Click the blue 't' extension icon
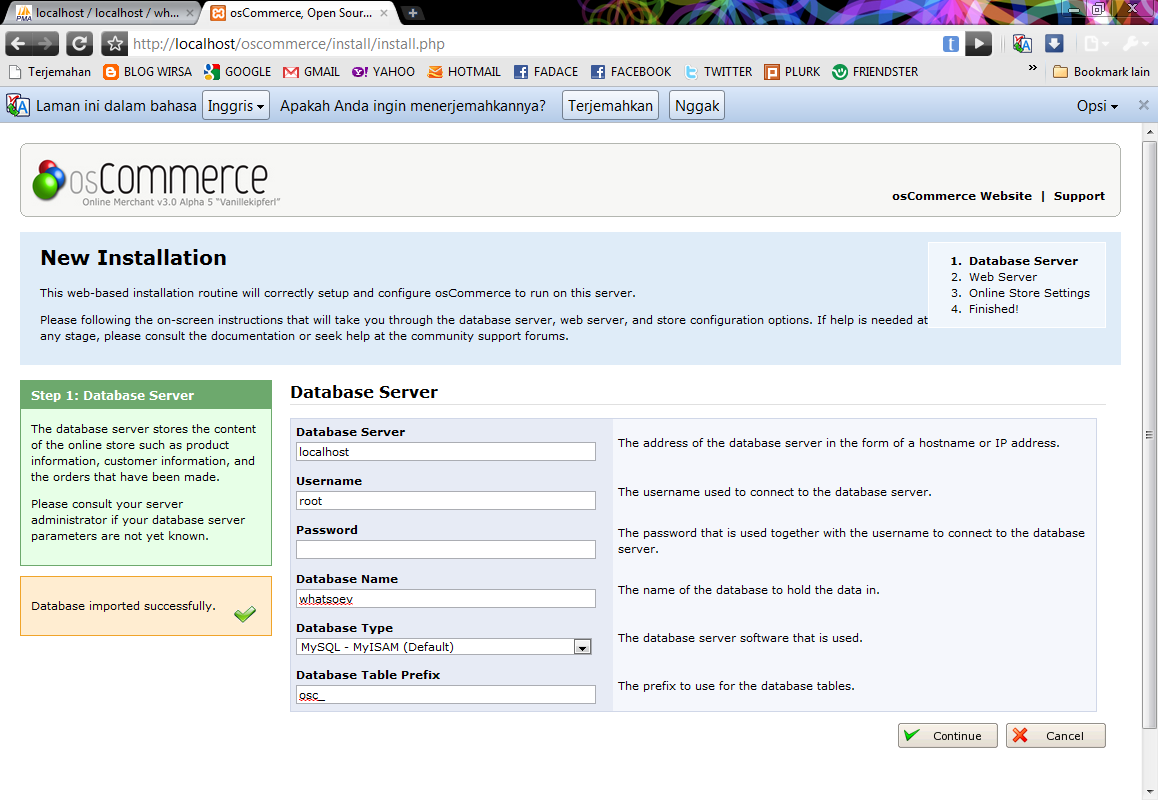Viewport: 1158px width, 800px height. 950,44
